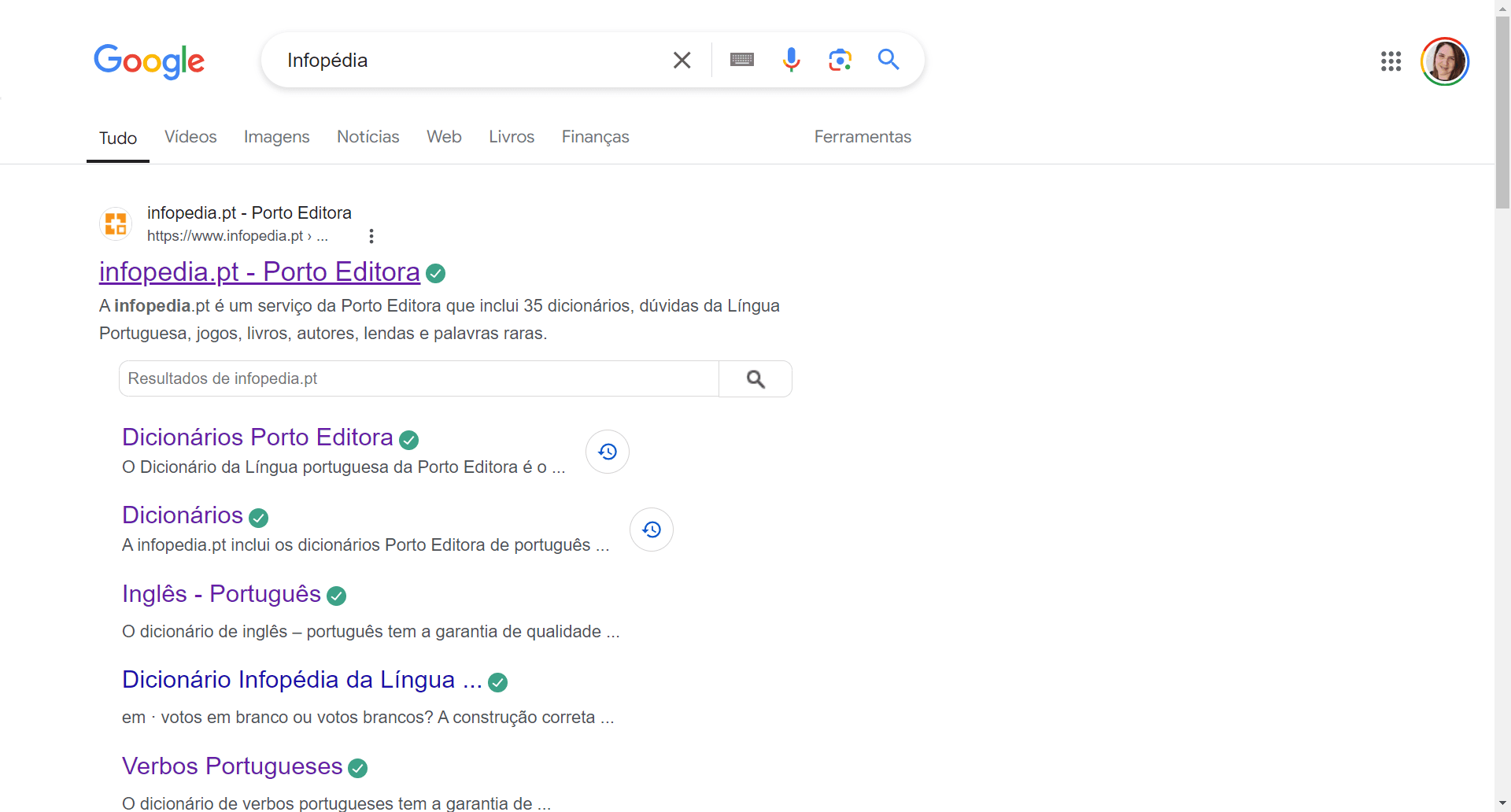Open the on-screen keyboard icon
Viewport: 1511px width, 812px height.
coord(741,60)
